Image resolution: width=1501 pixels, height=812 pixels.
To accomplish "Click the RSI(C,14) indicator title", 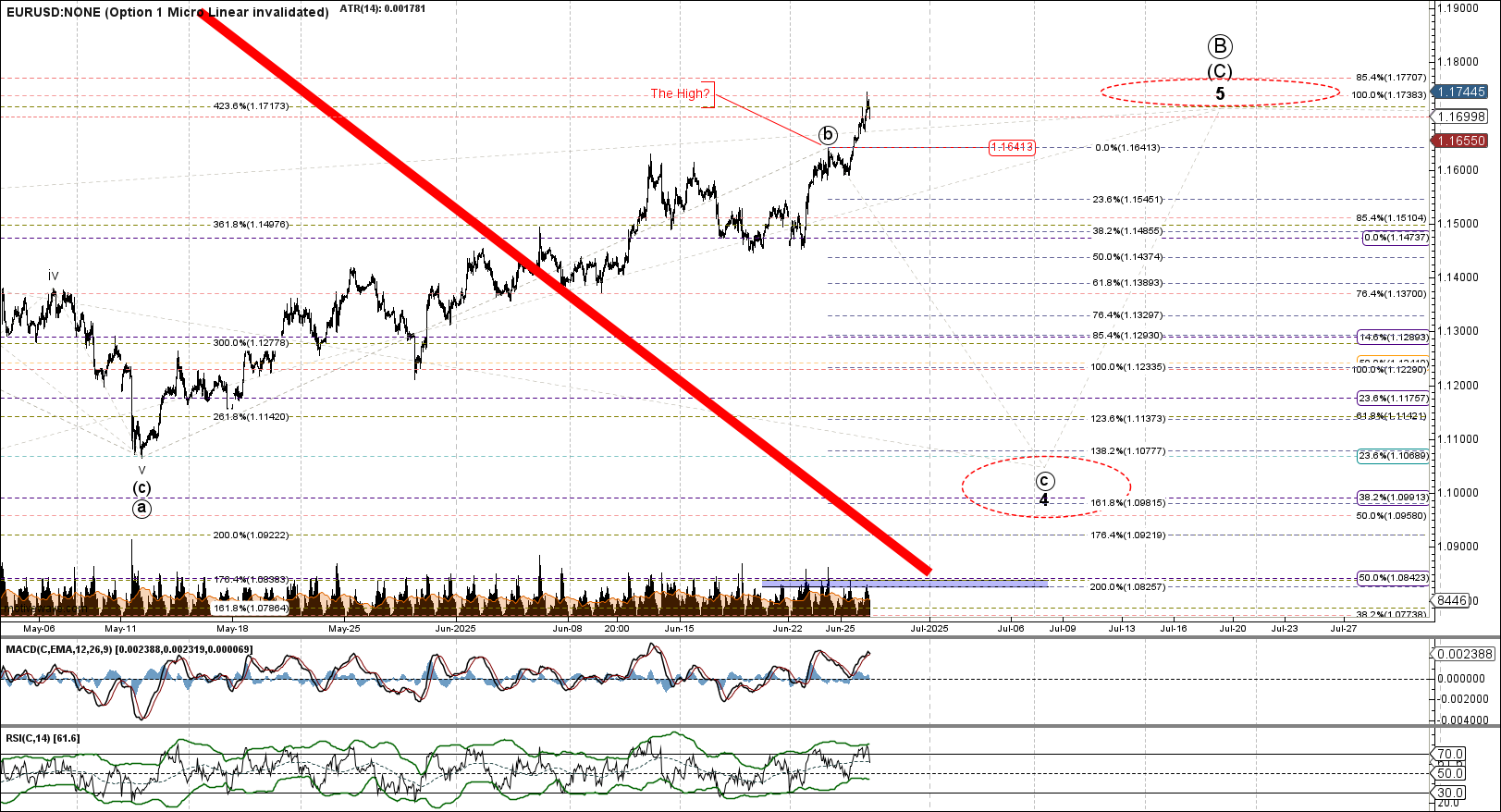I will pyautogui.click(x=43, y=738).
